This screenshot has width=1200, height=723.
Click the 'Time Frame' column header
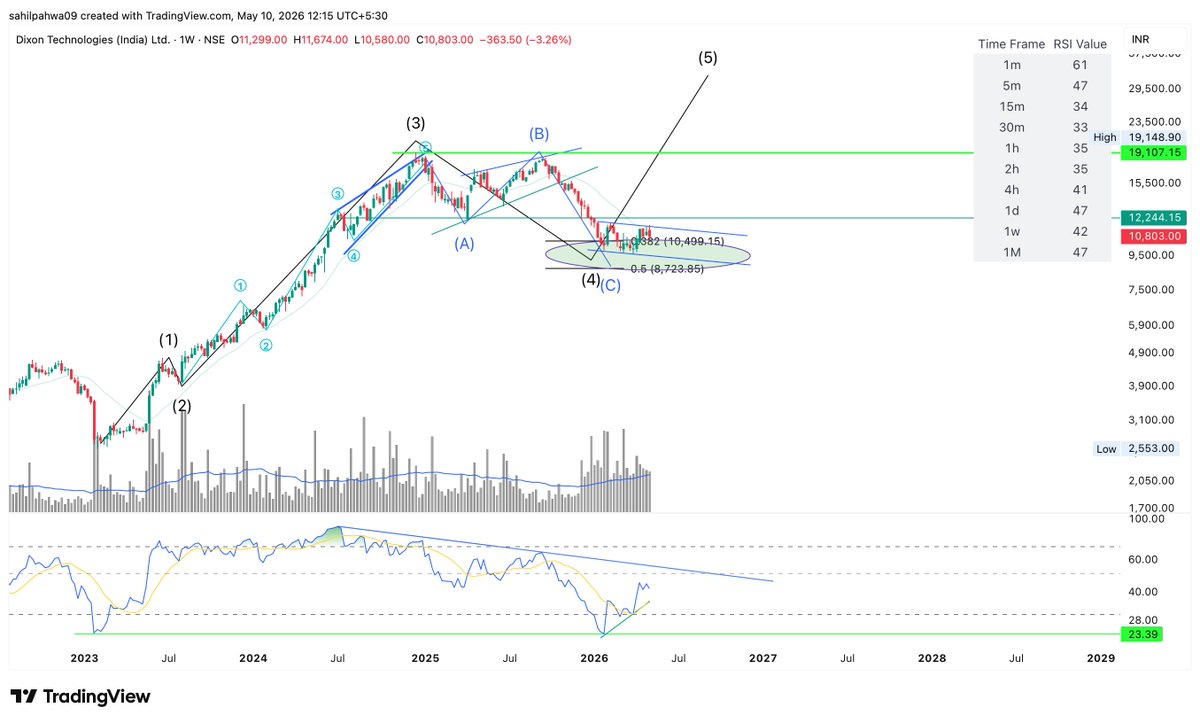[x=1011, y=44]
